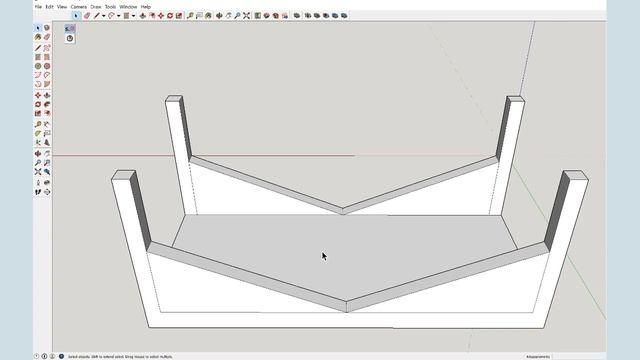Click the round clock icon in floating toolbar
Viewport: 640px width, 360px height.
pos(70,38)
